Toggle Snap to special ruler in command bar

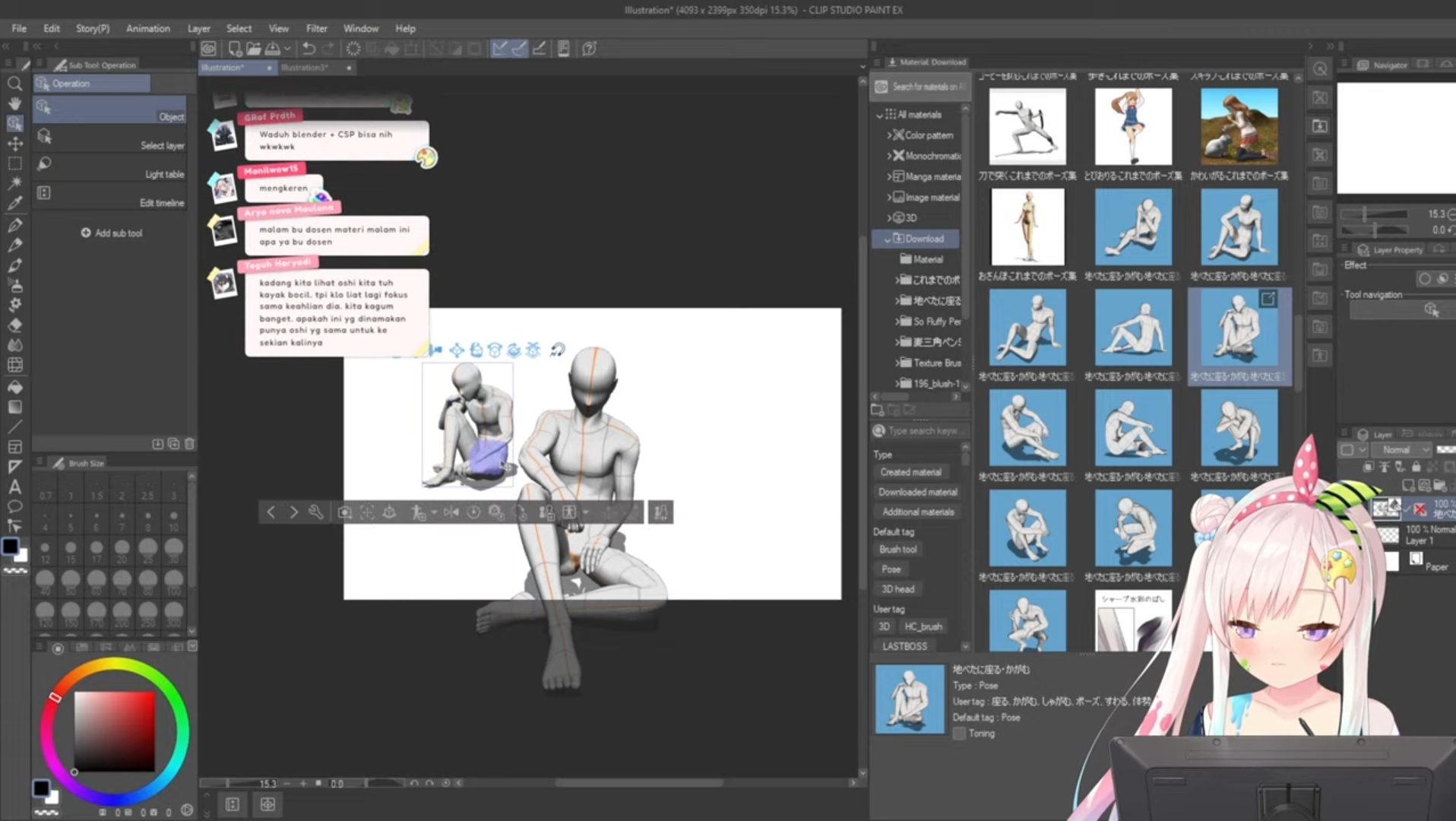[x=519, y=49]
